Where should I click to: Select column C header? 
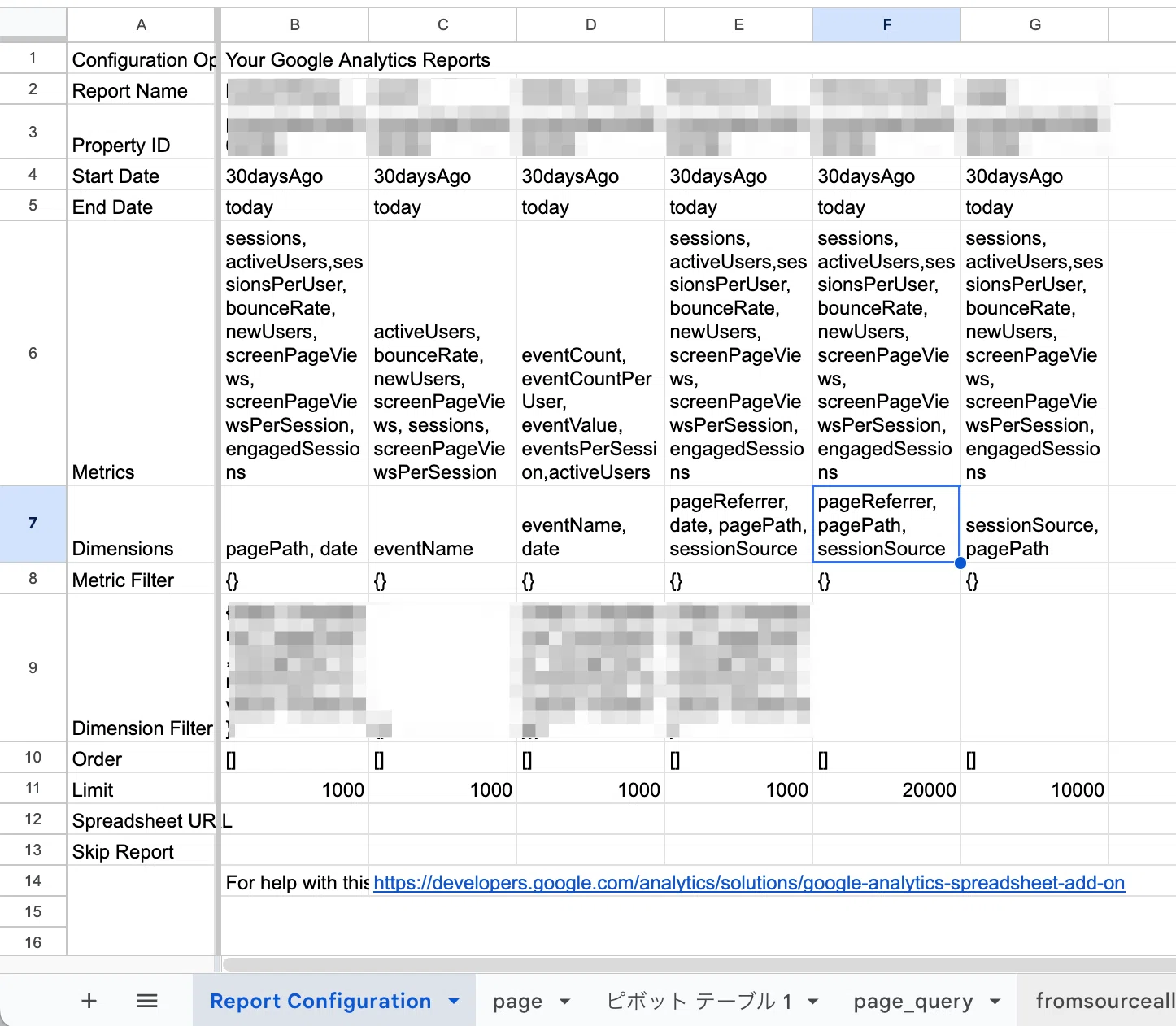point(443,25)
